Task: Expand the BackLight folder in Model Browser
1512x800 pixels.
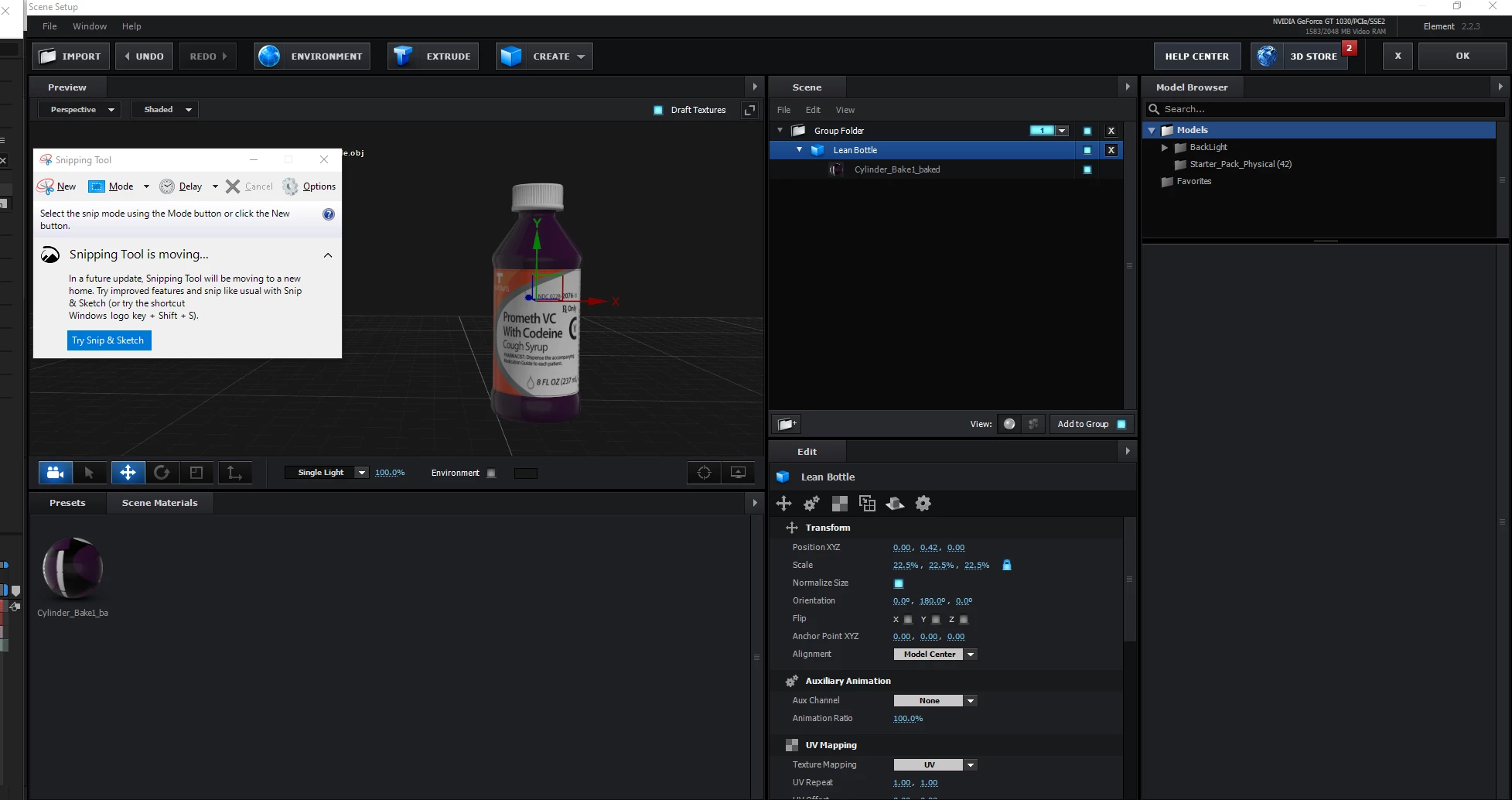Action: click(x=1165, y=147)
